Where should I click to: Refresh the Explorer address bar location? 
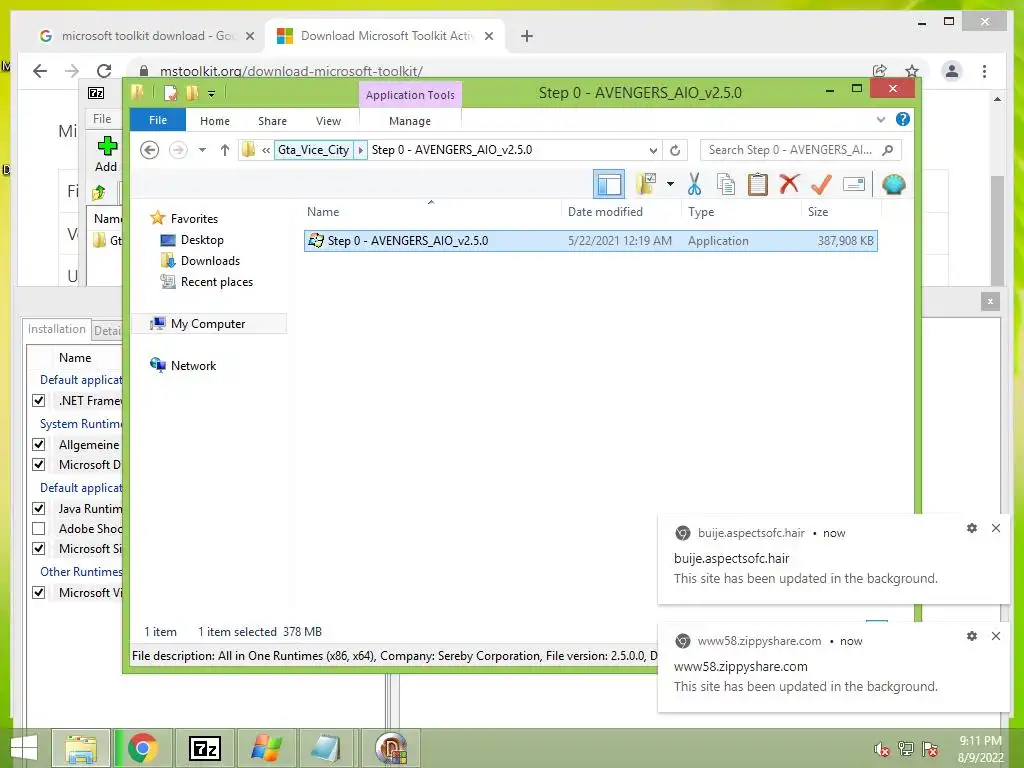click(675, 150)
